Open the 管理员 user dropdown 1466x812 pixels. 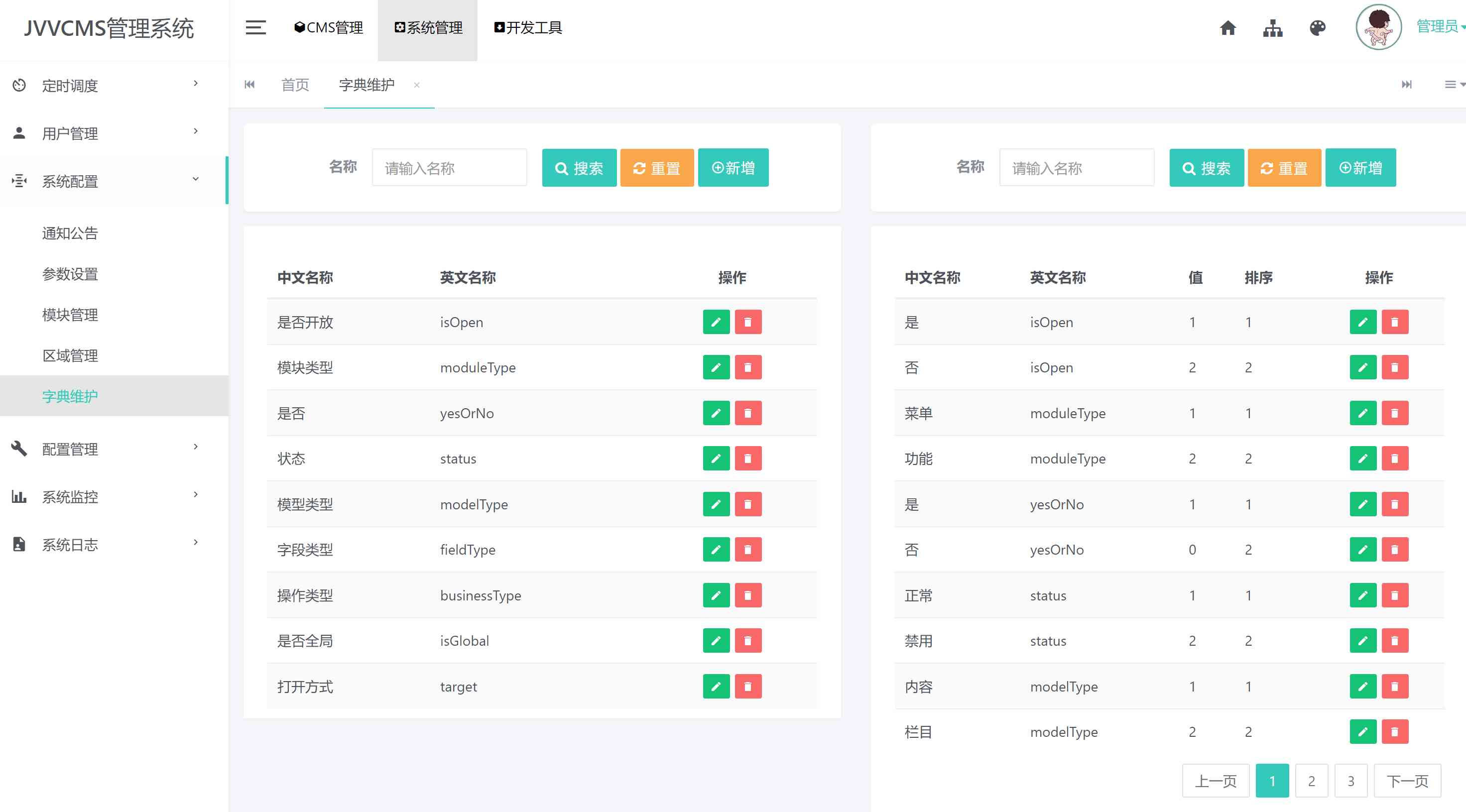[1441, 26]
